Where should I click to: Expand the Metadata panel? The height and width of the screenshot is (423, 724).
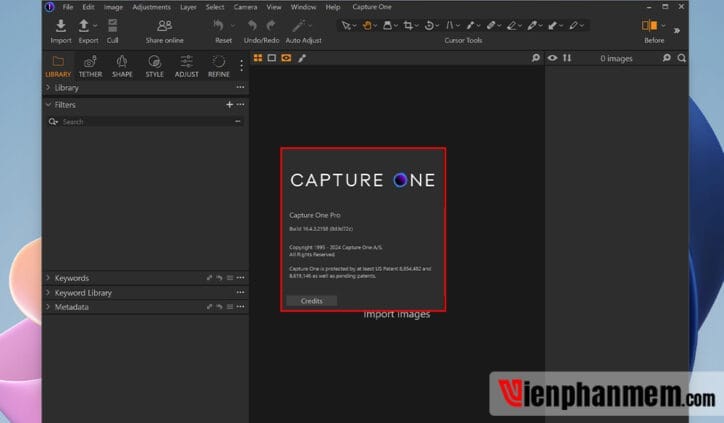[x=48, y=307]
